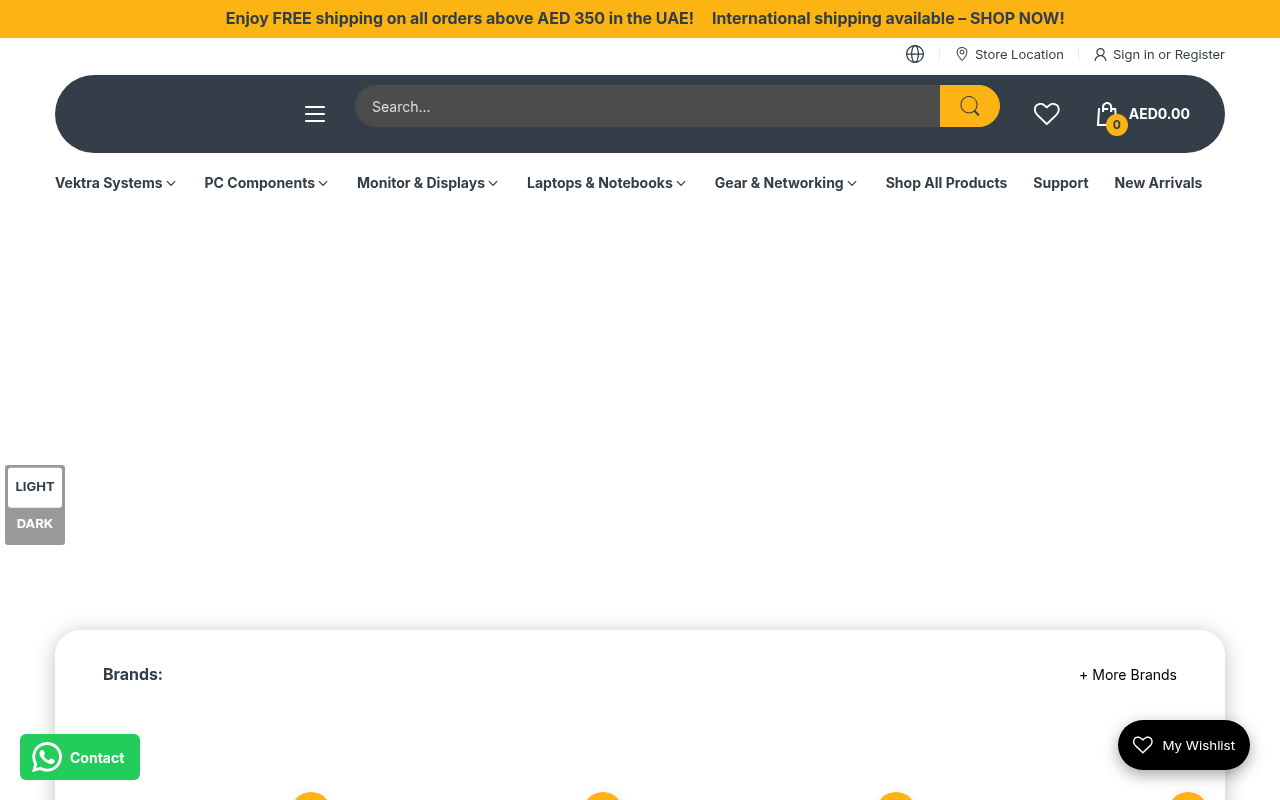Image resolution: width=1280 pixels, height=800 pixels.
Task: Click the + More Brands link
Action: tap(1128, 675)
